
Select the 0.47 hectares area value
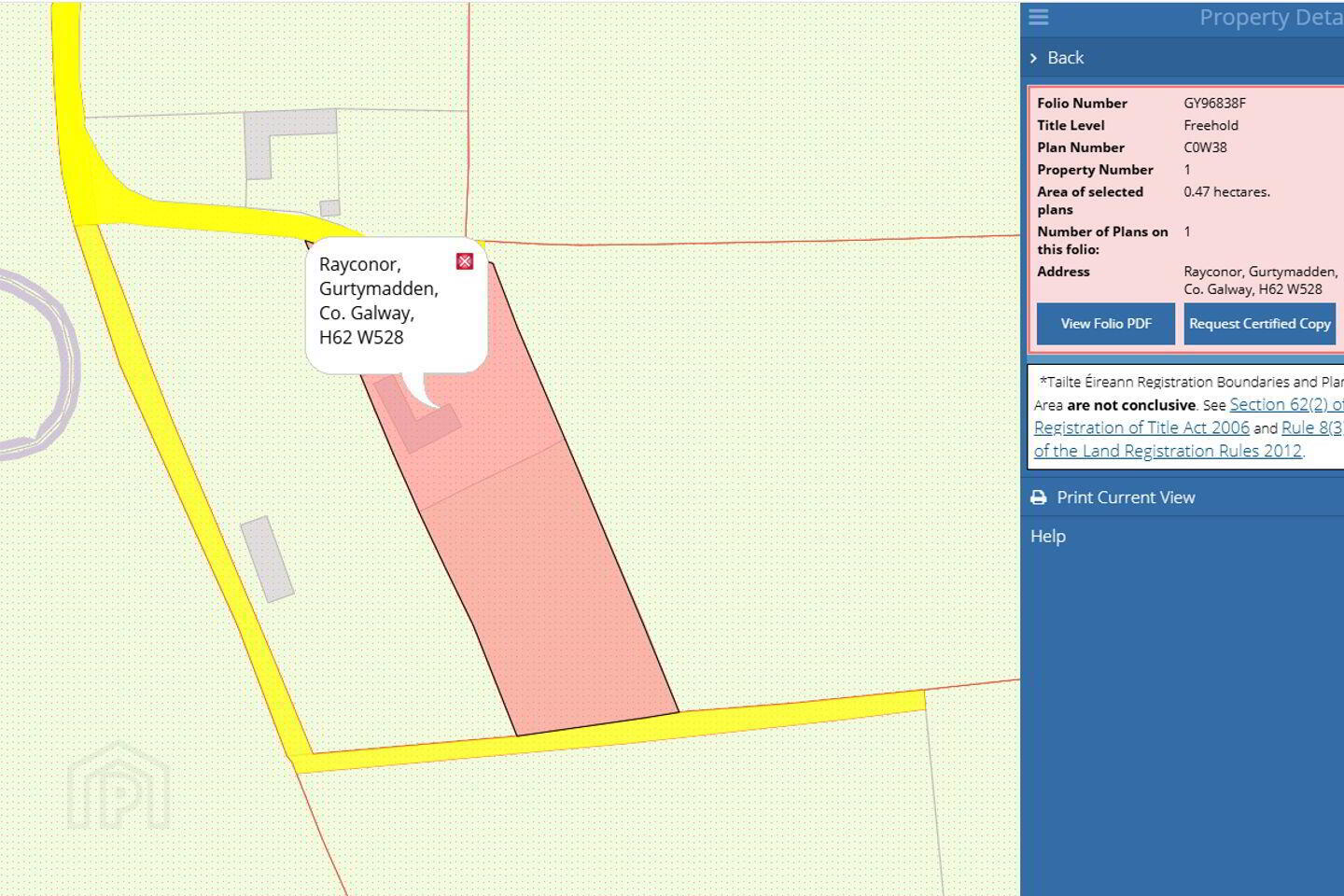tap(1226, 191)
